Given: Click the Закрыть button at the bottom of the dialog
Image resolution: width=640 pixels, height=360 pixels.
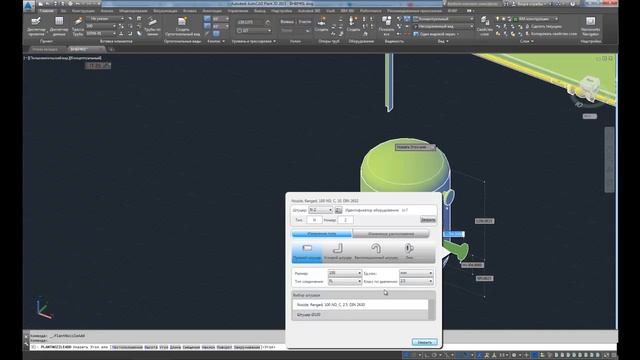Looking at the screenshot, I should [424, 342].
